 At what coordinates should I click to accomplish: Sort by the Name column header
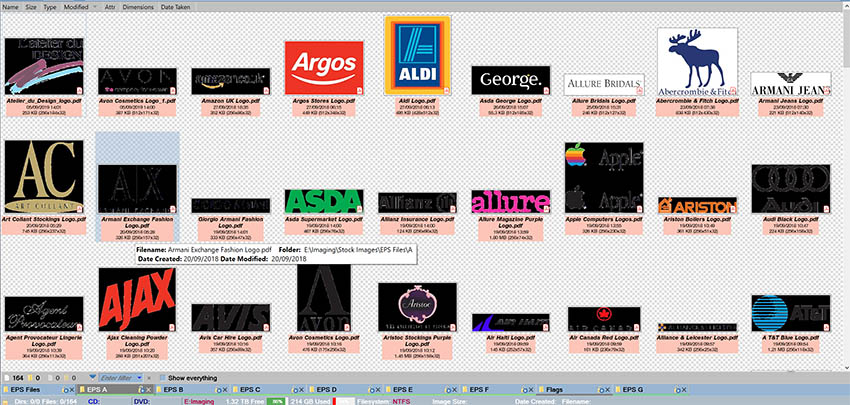(10, 7)
